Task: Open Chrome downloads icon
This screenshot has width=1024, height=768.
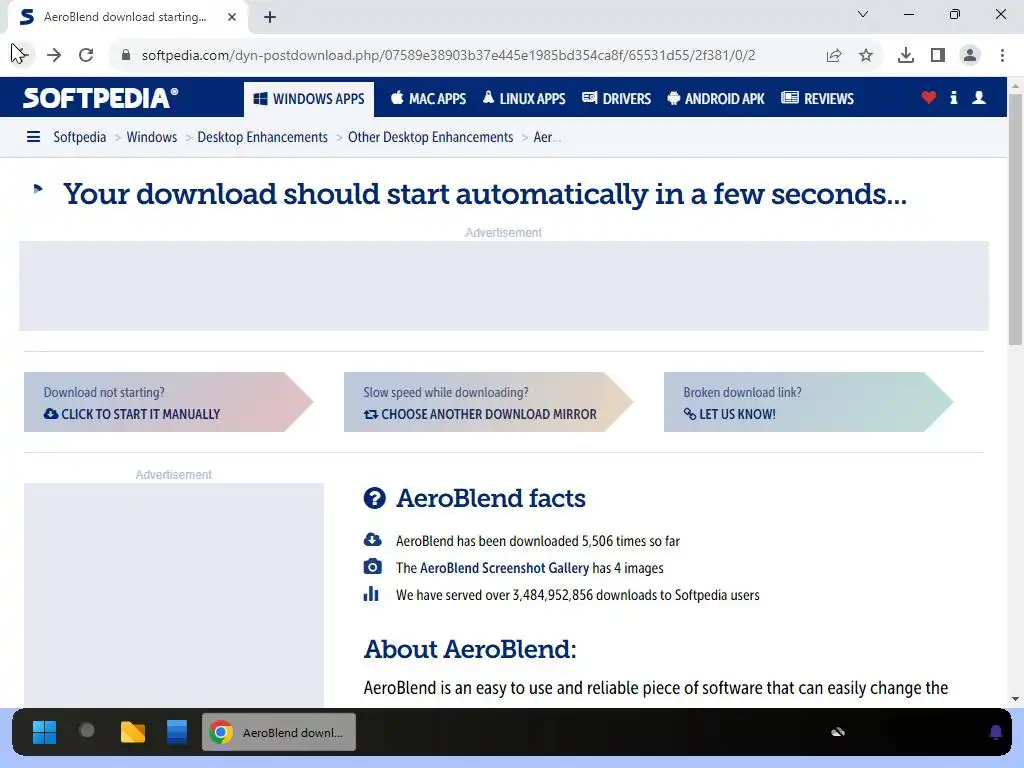Action: (x=906, y=56)
